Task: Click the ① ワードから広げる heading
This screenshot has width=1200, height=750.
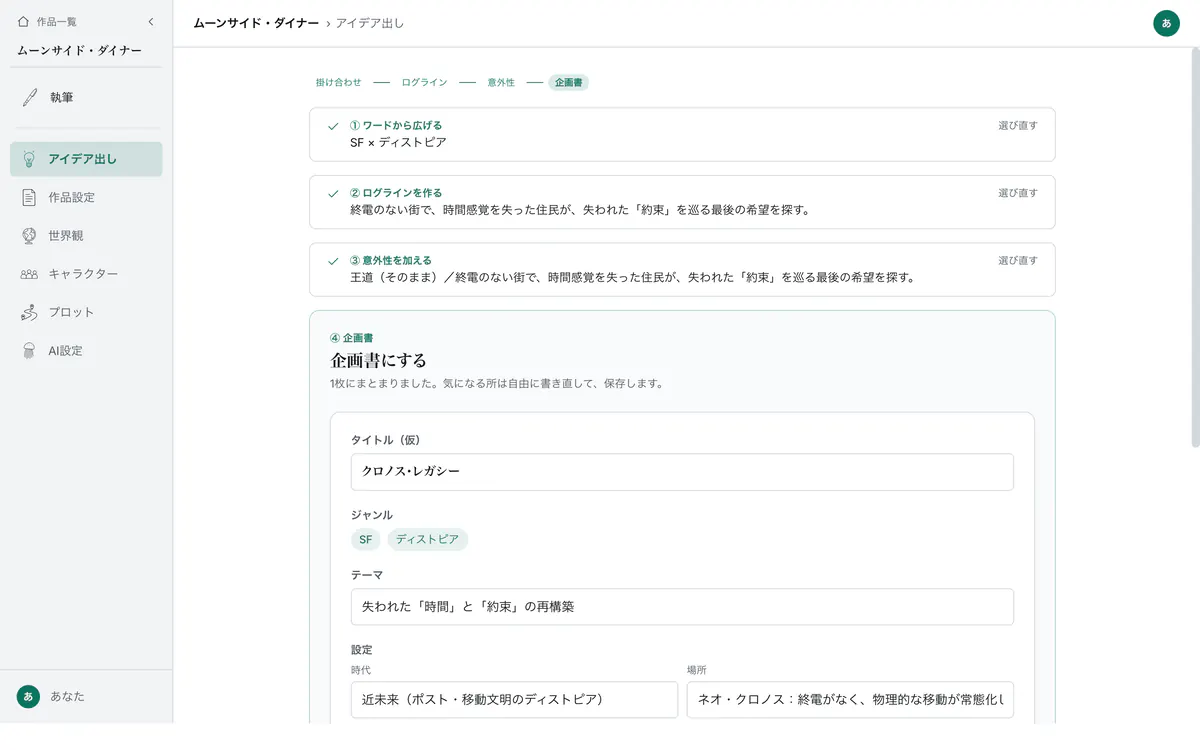Action: [396, 125]
